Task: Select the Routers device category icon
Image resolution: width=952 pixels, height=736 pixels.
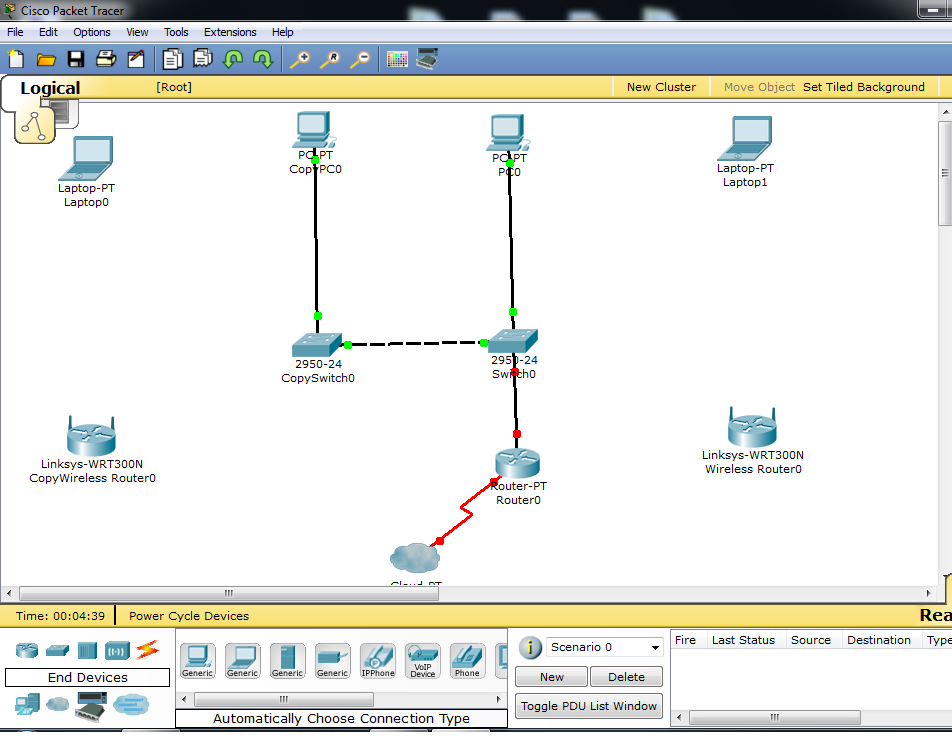Action: pos(27,650)
